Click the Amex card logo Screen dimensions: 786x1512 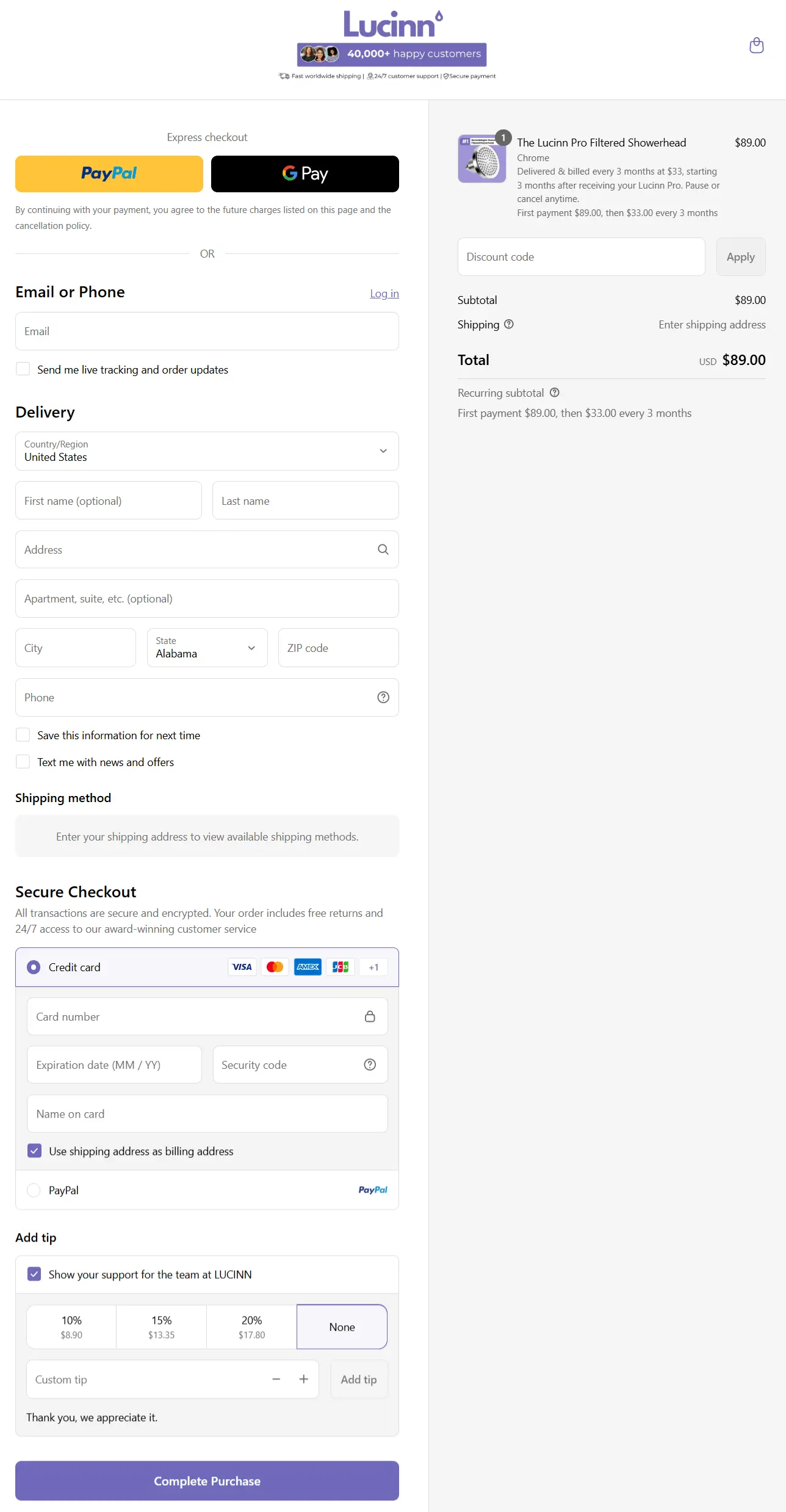coord(308,967)
